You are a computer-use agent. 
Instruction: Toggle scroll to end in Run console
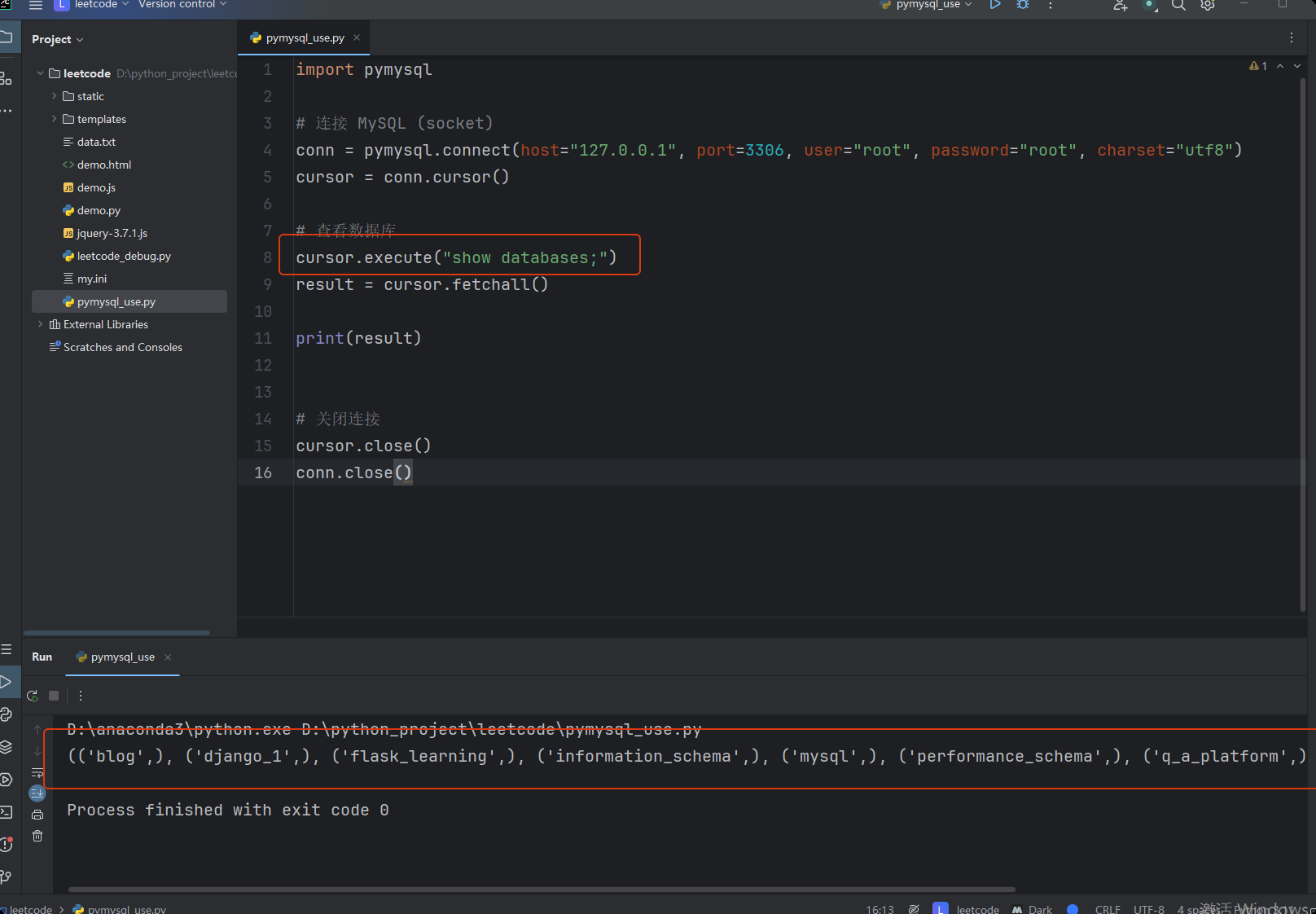click(37, 793)
